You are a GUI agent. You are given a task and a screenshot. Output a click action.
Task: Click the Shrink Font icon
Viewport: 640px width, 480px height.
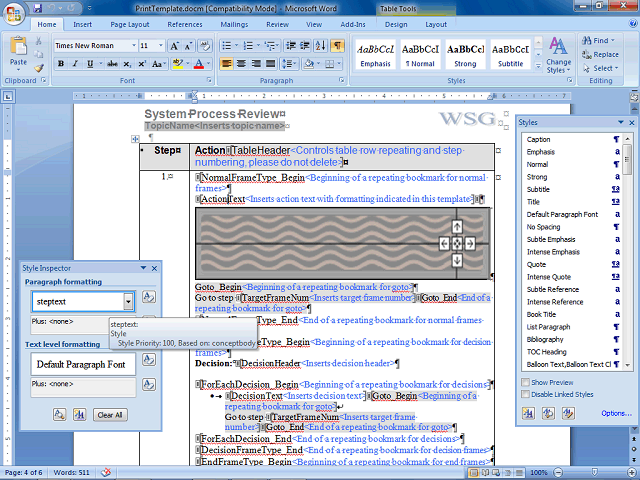[x=188, y=46]
